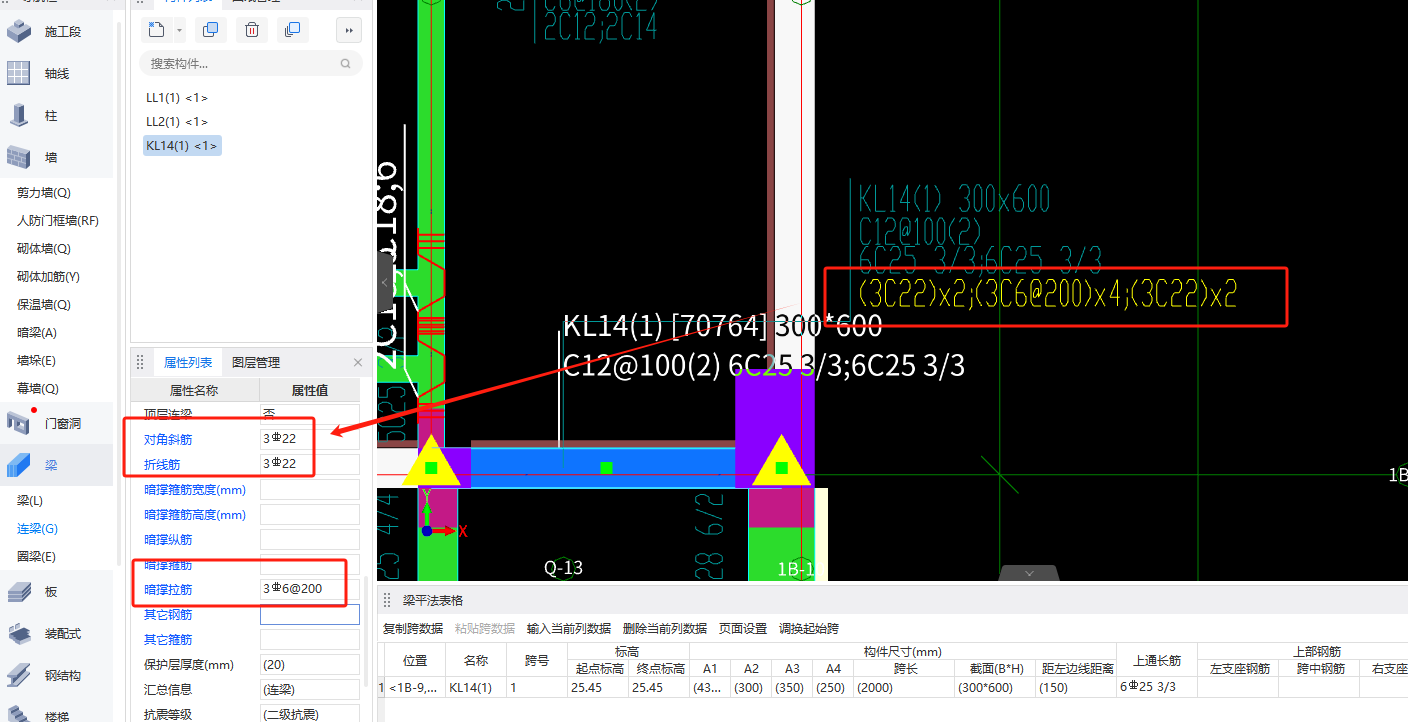Choose 梁(L) under beams
The image size is (1408, 722).
(x=30, y=501)
